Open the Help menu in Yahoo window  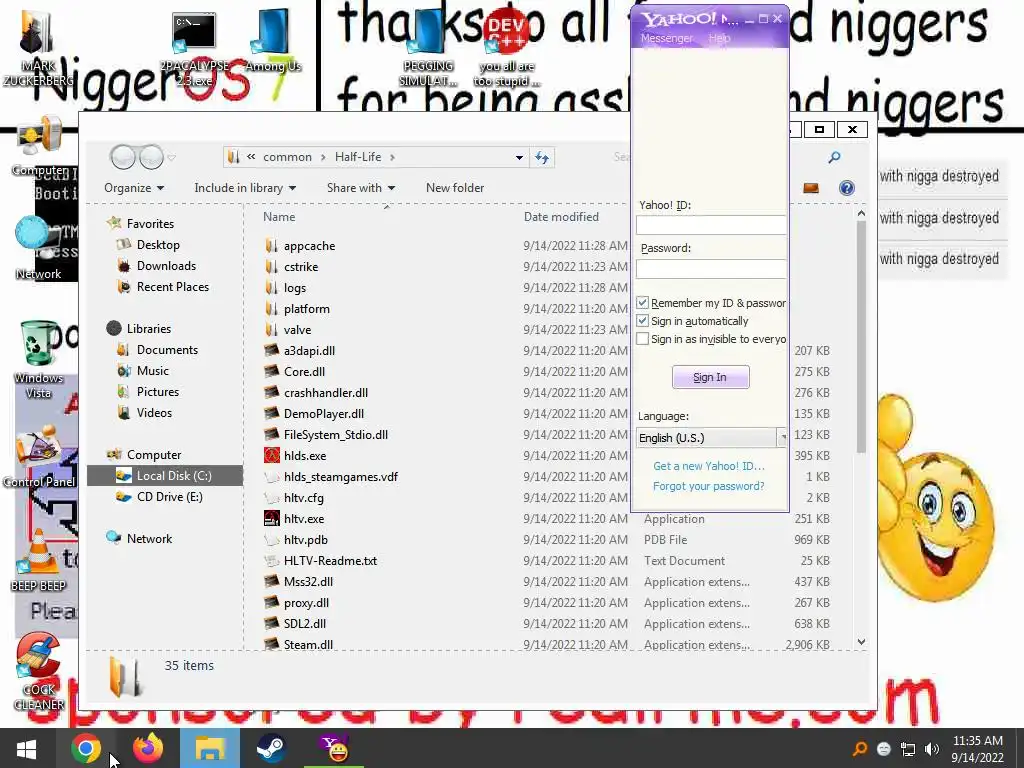tap(720, 39)
